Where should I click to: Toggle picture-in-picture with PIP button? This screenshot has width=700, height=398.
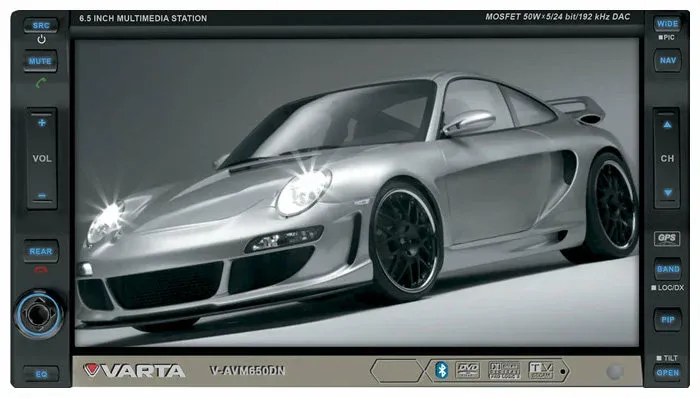click(x=668, y=319)
